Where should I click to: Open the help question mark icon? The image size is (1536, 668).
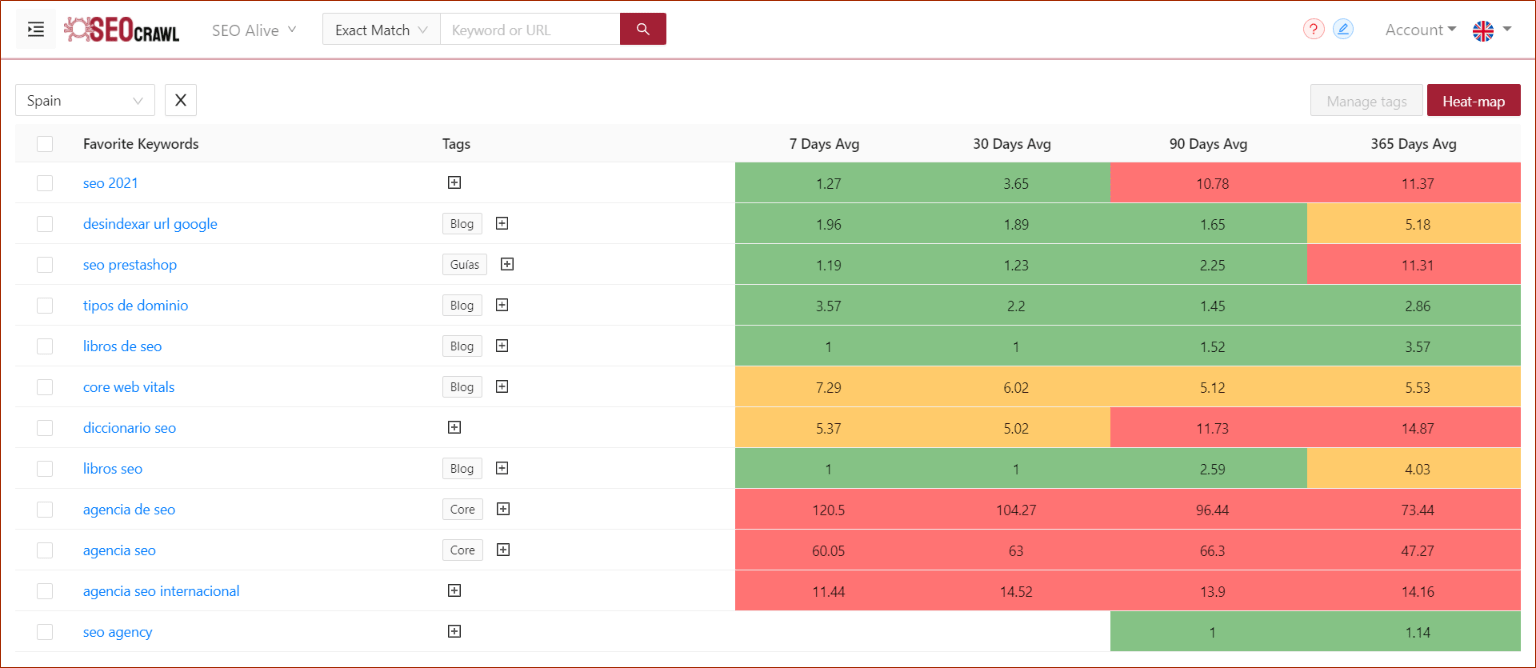[x=1313, y=30]
